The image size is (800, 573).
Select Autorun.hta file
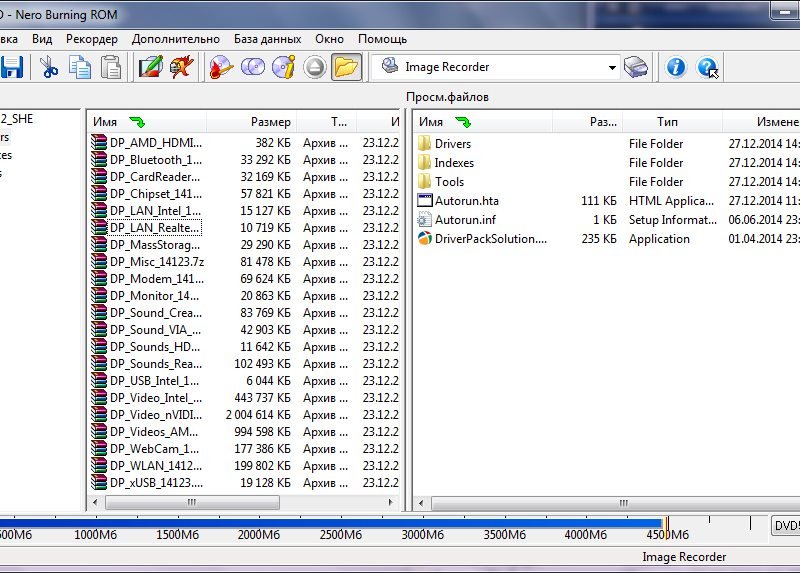tap(466, 201)
